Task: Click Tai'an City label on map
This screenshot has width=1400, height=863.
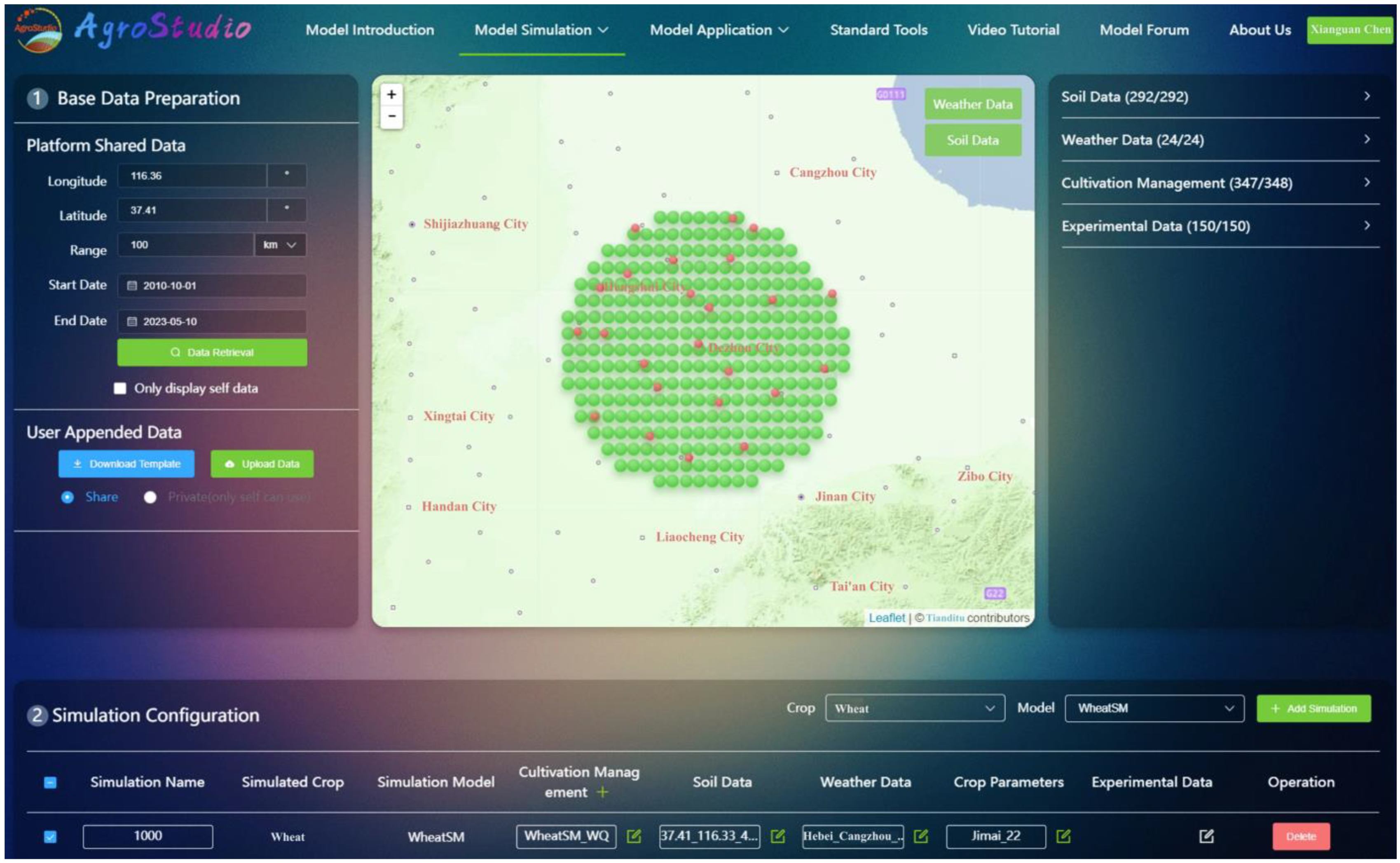Action: [x=862, y=586]
